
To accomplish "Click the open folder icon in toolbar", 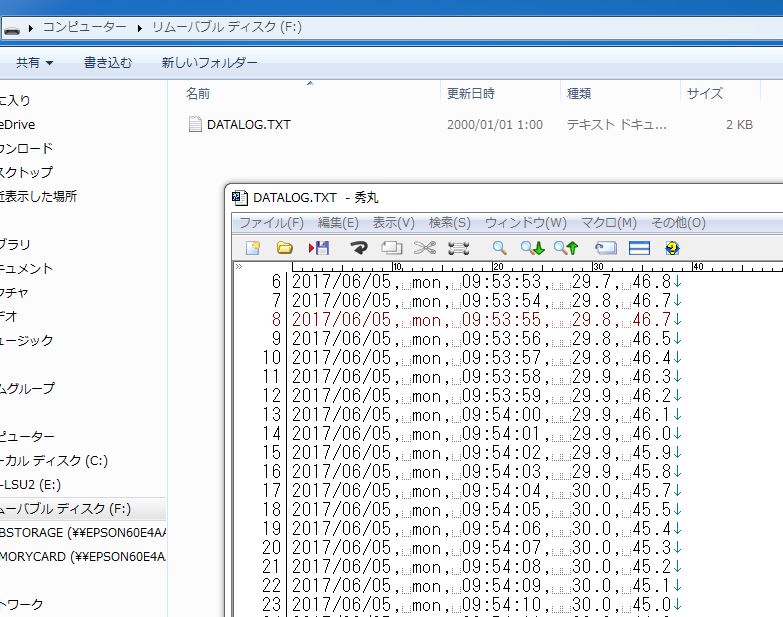I will click(x=285, y=247).
